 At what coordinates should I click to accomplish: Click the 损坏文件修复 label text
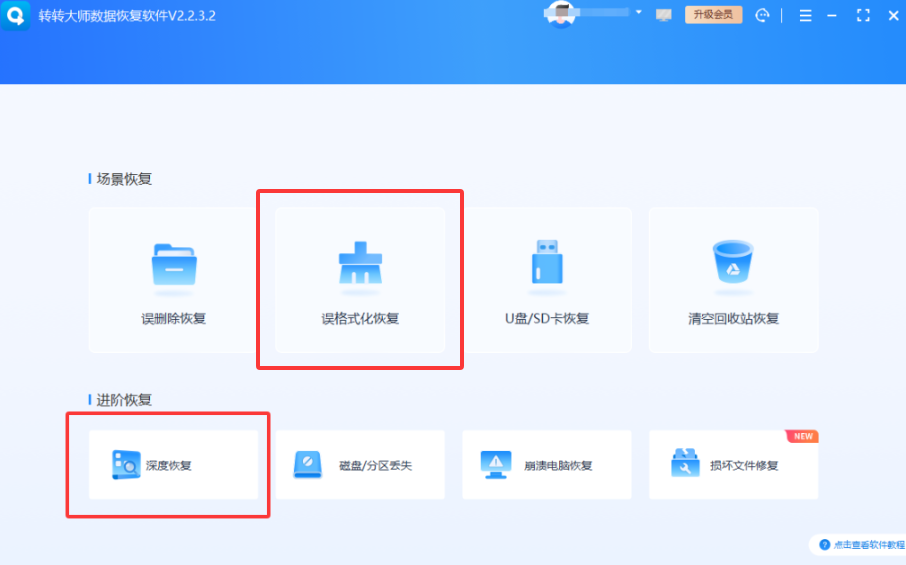click(744, 466)
